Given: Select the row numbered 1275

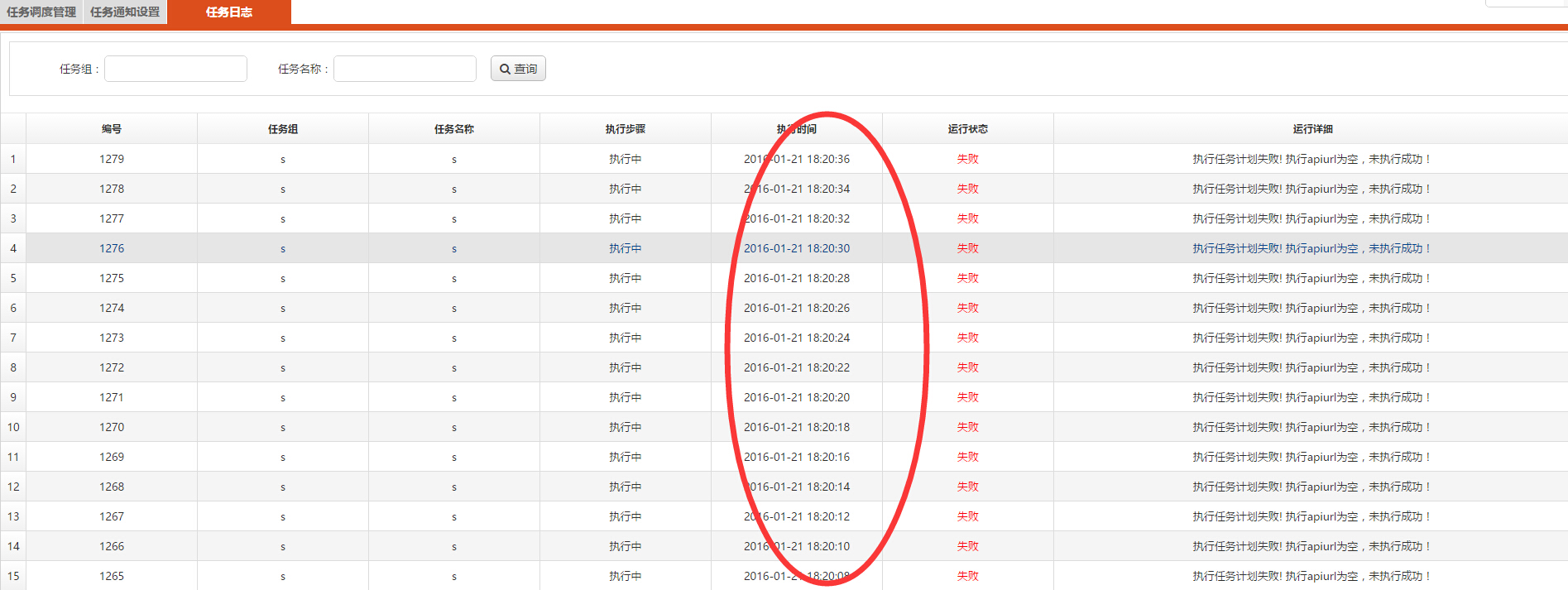Looking at the screenshot, I should click(784, 278).
